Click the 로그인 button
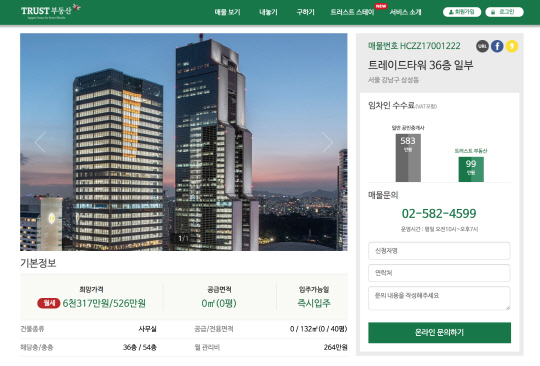The height and width of the screenshot is (366, 540). tap(504, 12)
